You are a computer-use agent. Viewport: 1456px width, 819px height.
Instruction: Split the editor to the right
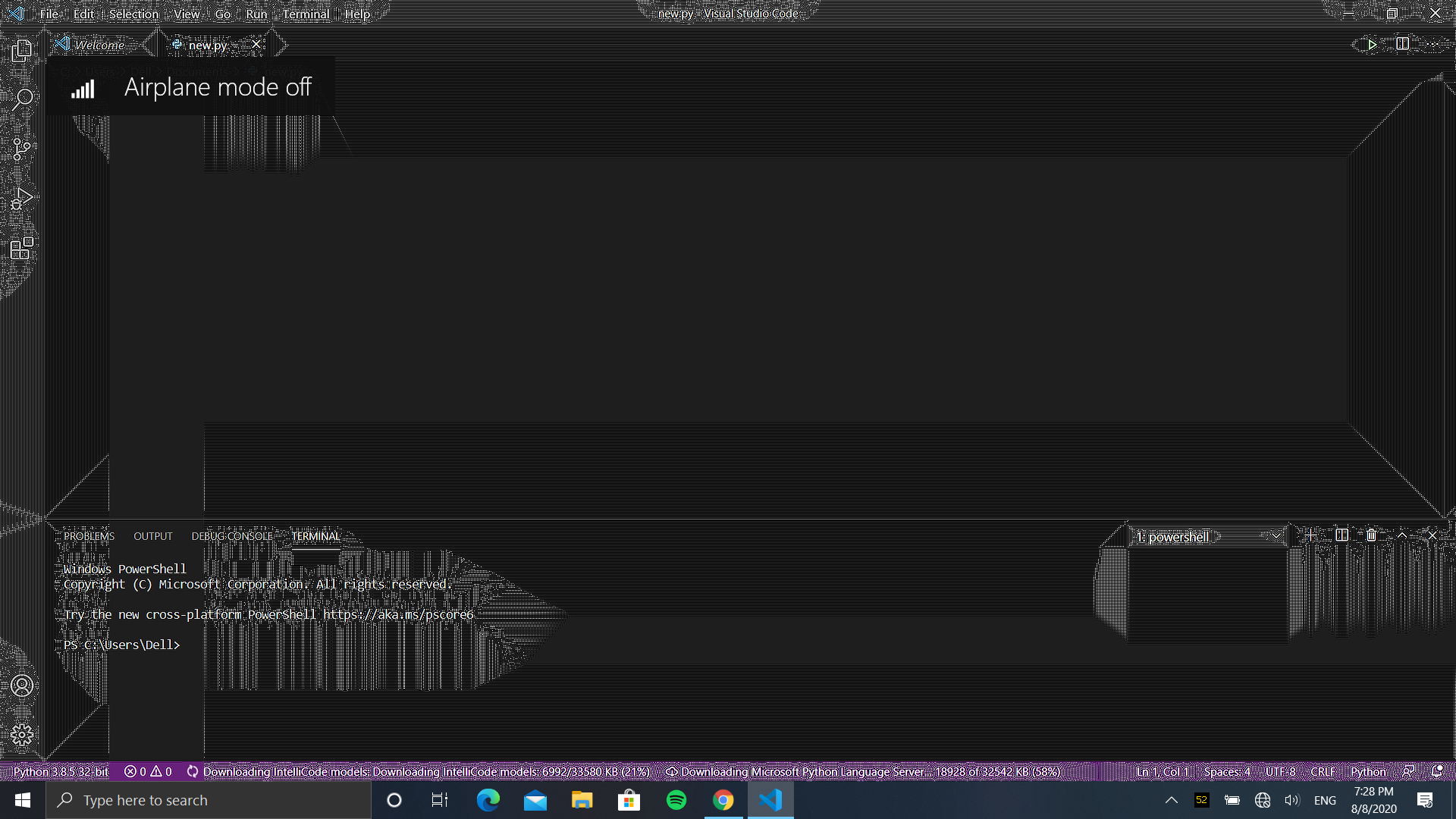pyautogui.click(x=1402, y=45)
